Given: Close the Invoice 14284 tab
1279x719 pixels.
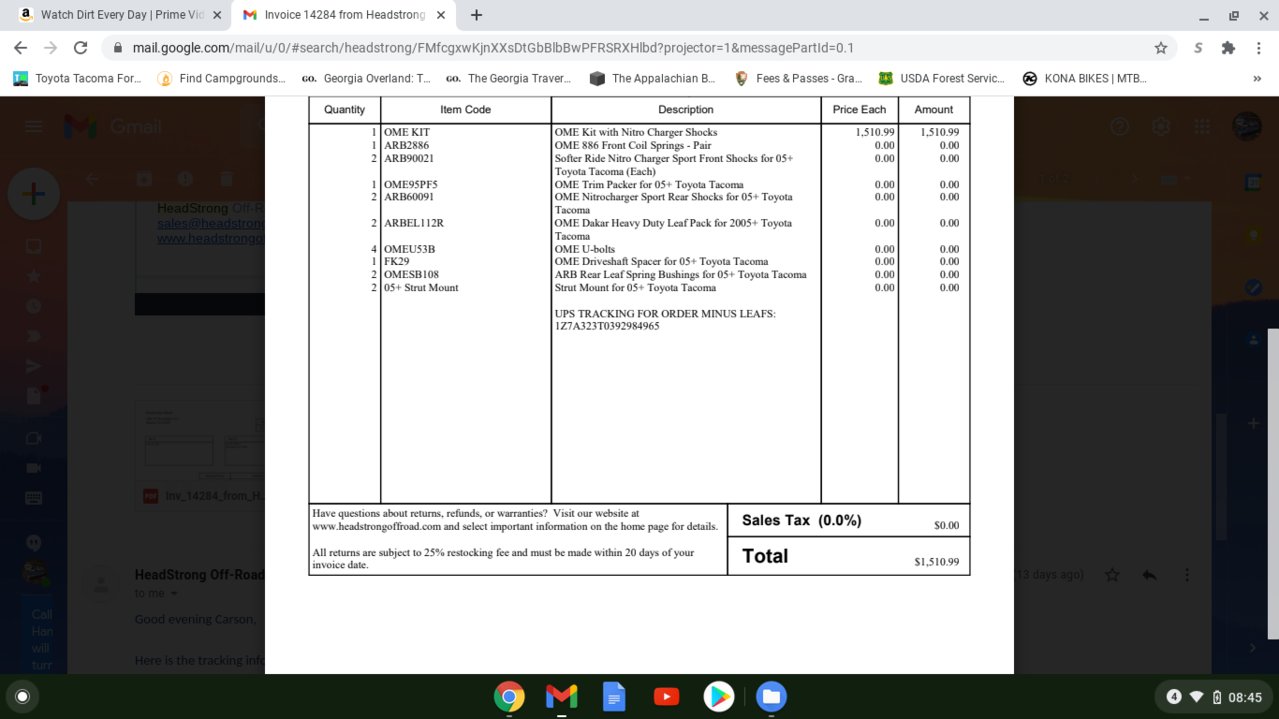Looking at the screenshot, I should click(441, 15).
